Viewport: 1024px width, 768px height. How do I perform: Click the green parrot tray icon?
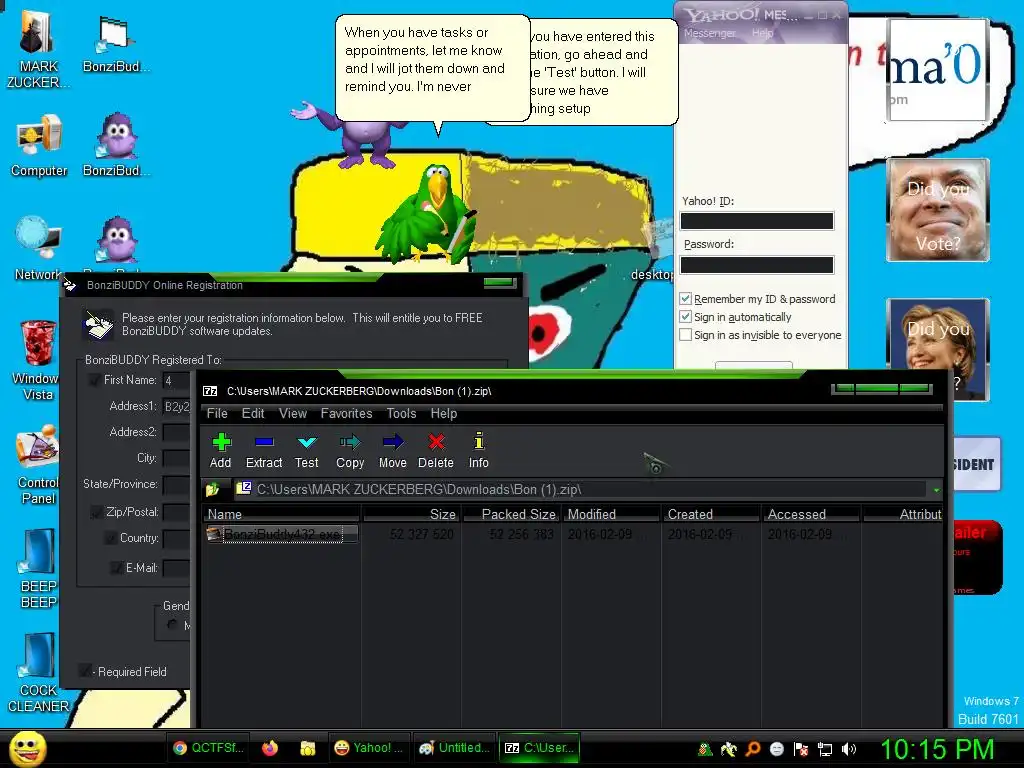(x=705, y=749)
